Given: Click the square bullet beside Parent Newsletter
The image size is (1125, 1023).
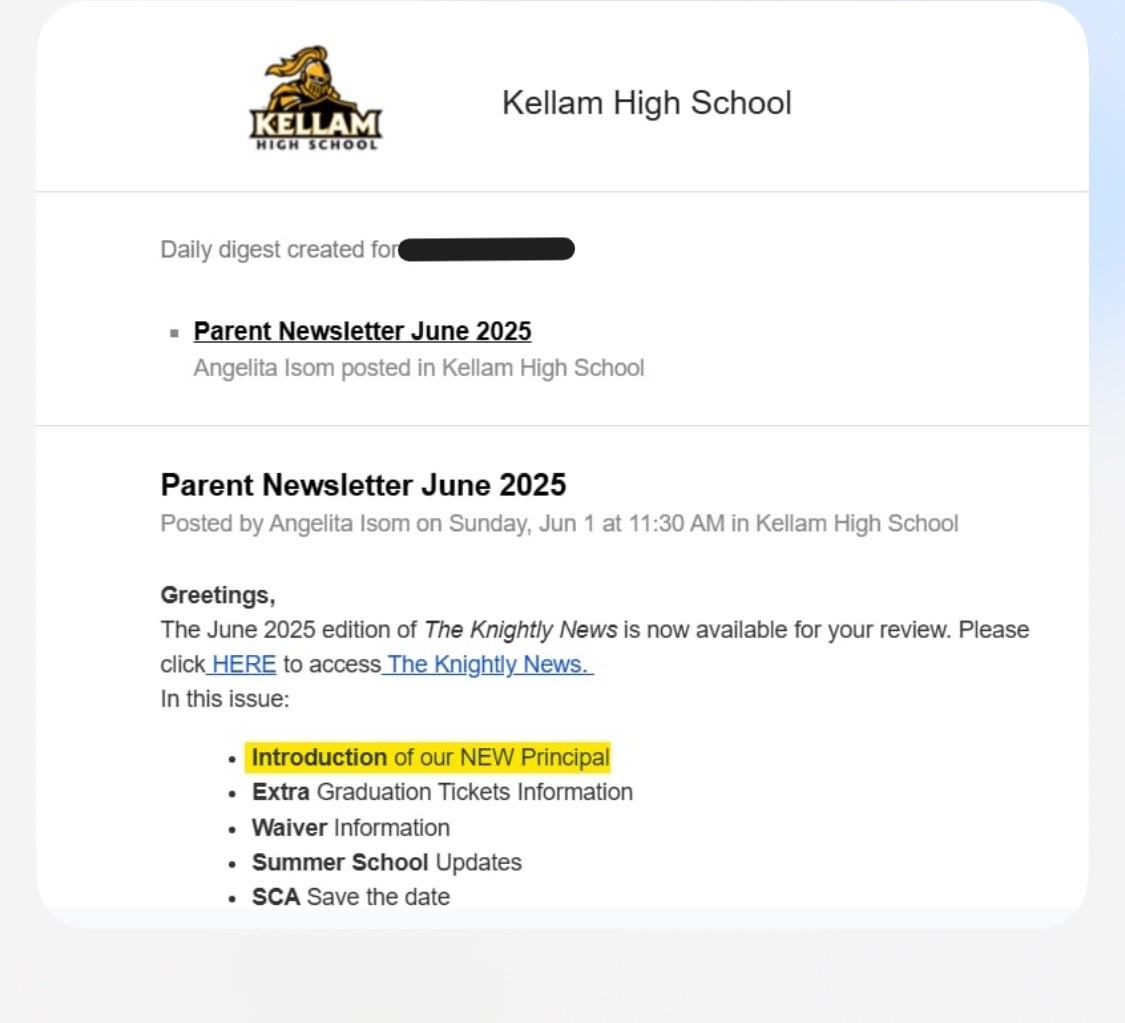Looking at the screenshot, I should coord(174,333).
